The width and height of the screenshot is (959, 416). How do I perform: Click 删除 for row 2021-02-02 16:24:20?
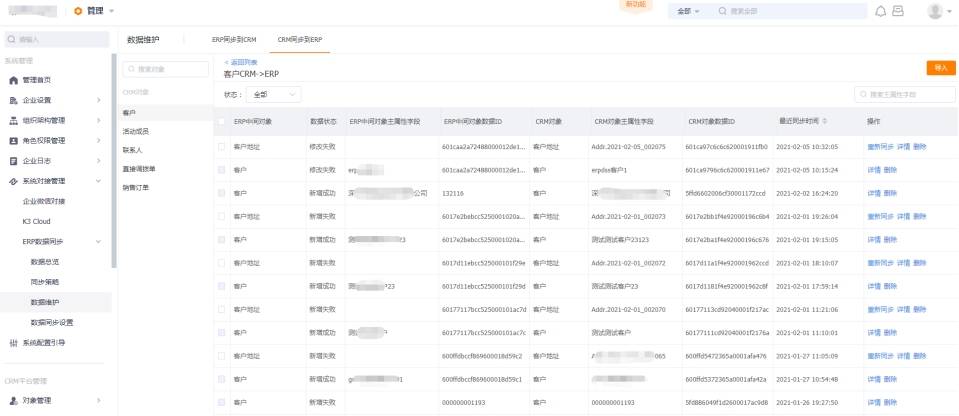[890, 193]
